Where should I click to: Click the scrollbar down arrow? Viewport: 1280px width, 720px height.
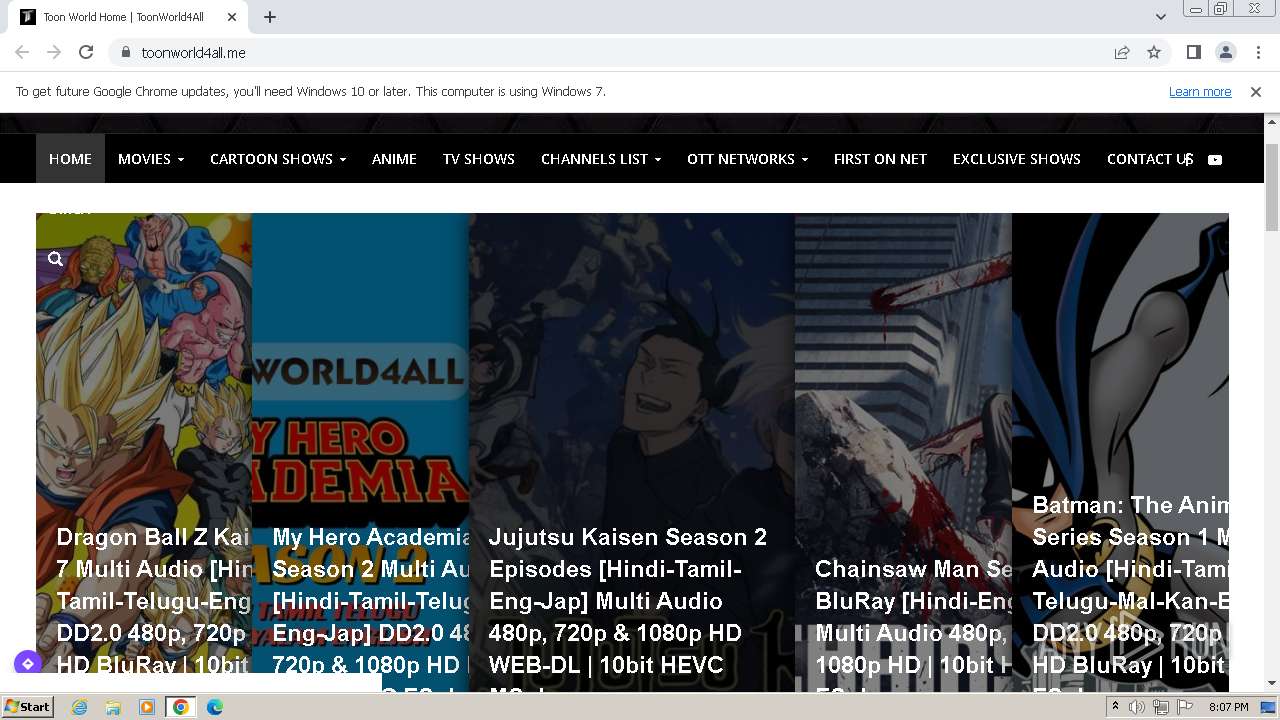click(x=1272, y=683)
